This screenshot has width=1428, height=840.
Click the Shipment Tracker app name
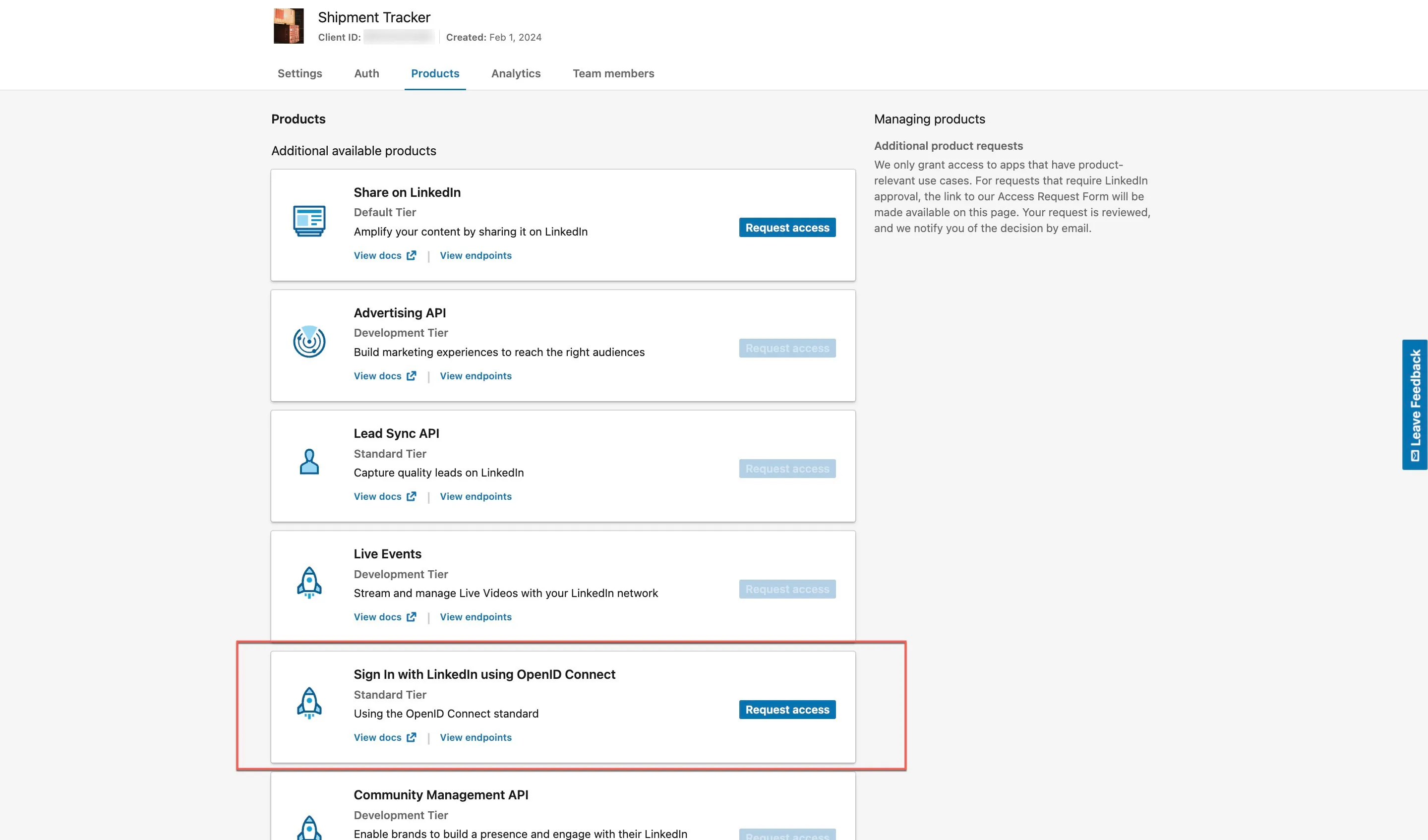point(374,17)
